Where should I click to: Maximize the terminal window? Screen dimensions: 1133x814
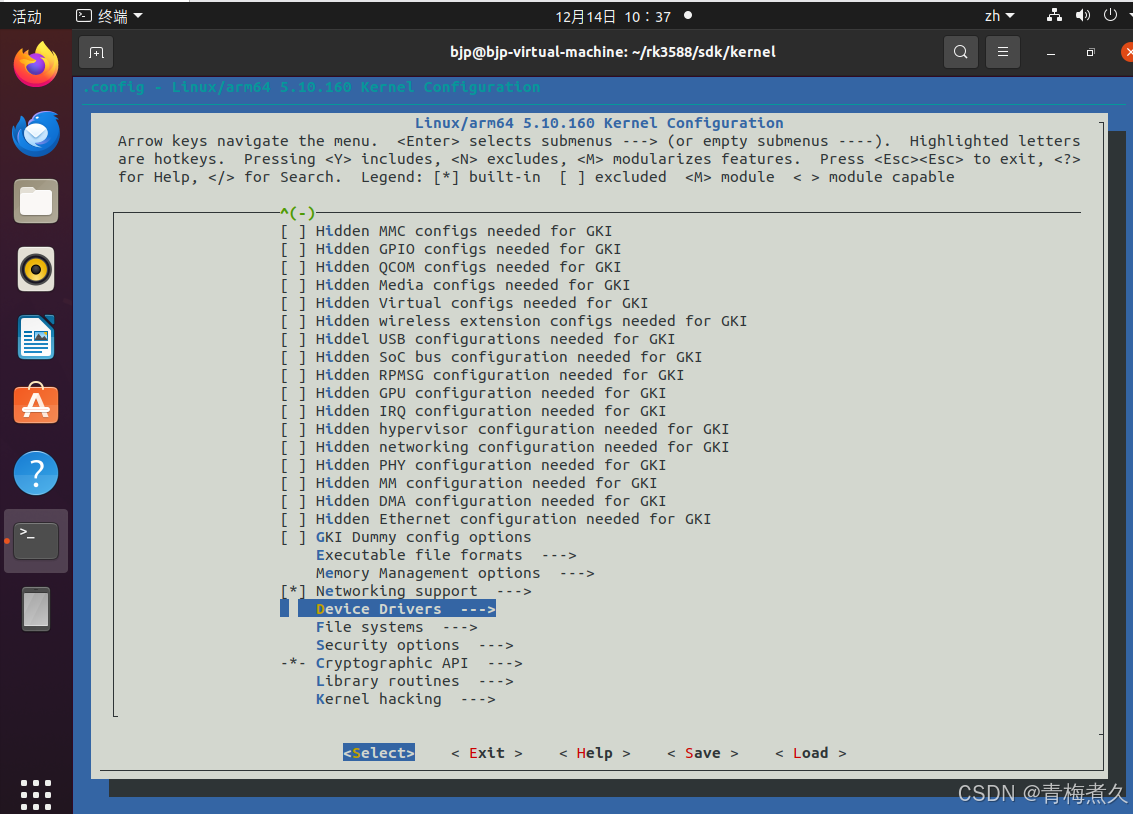point(1090,53)
